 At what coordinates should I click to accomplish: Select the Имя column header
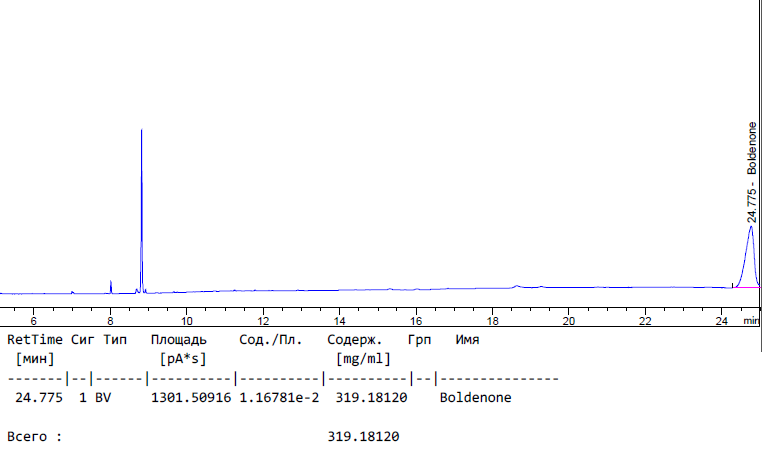(x=468, y=340)
